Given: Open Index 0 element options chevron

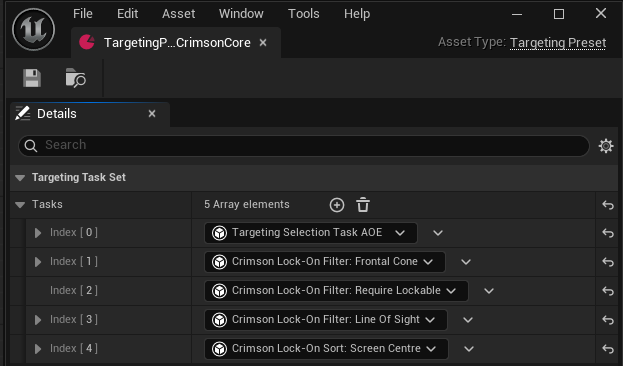Looking at the screenshot, I should click(438, 233).
